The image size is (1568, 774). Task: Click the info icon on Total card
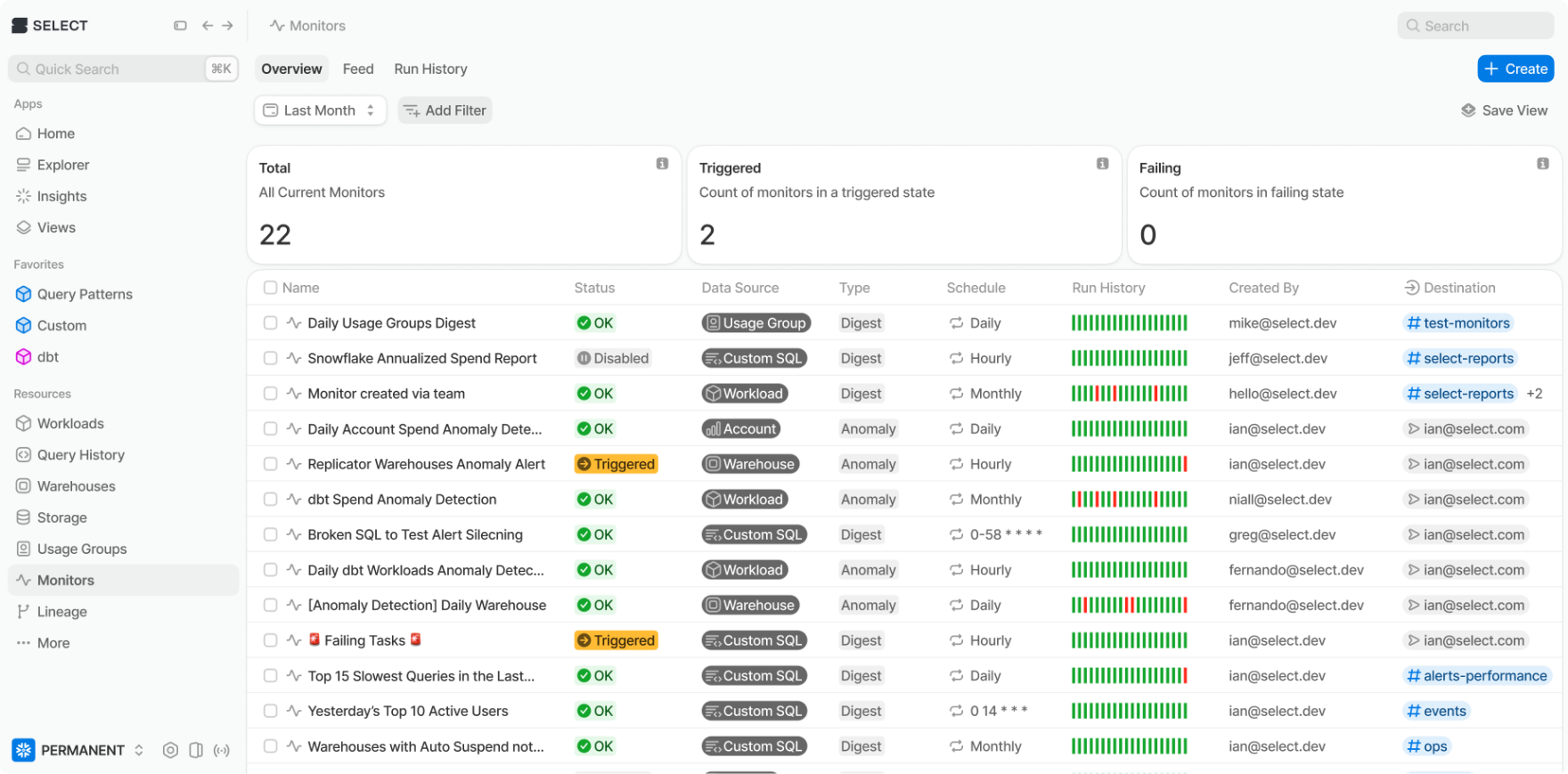click(x=662, y=164)
